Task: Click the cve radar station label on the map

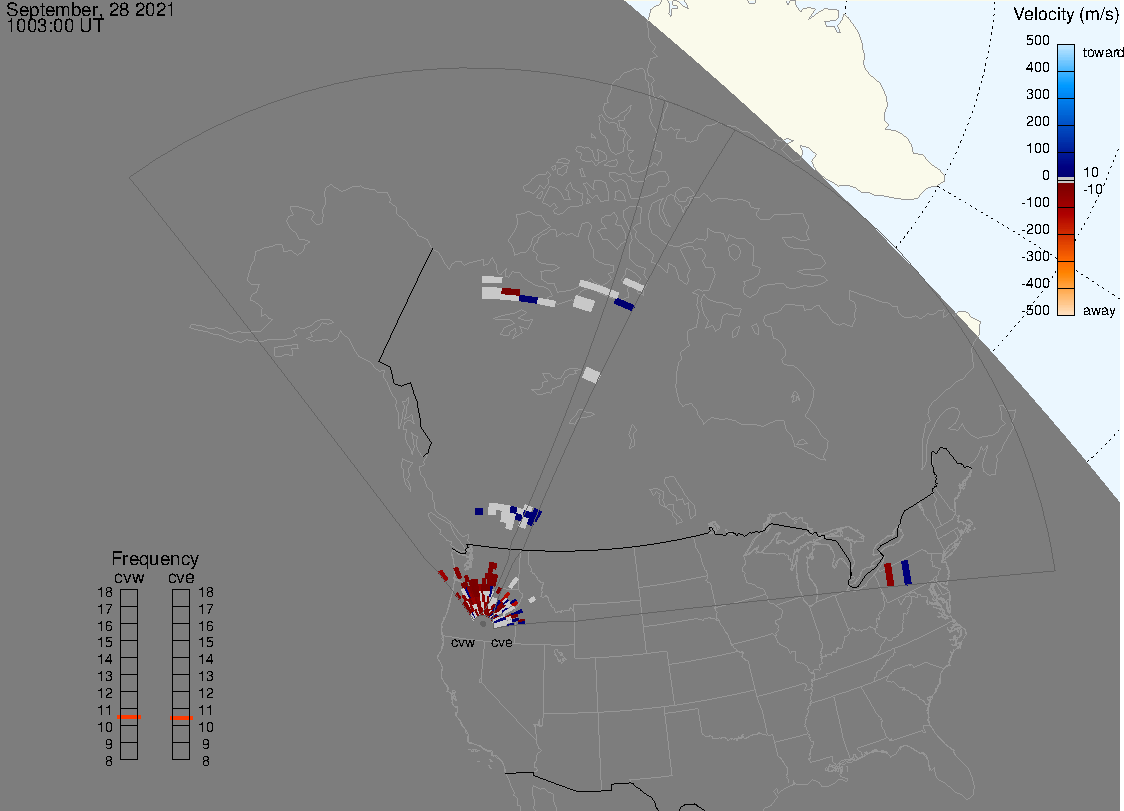Action: [x=502, y=642]
